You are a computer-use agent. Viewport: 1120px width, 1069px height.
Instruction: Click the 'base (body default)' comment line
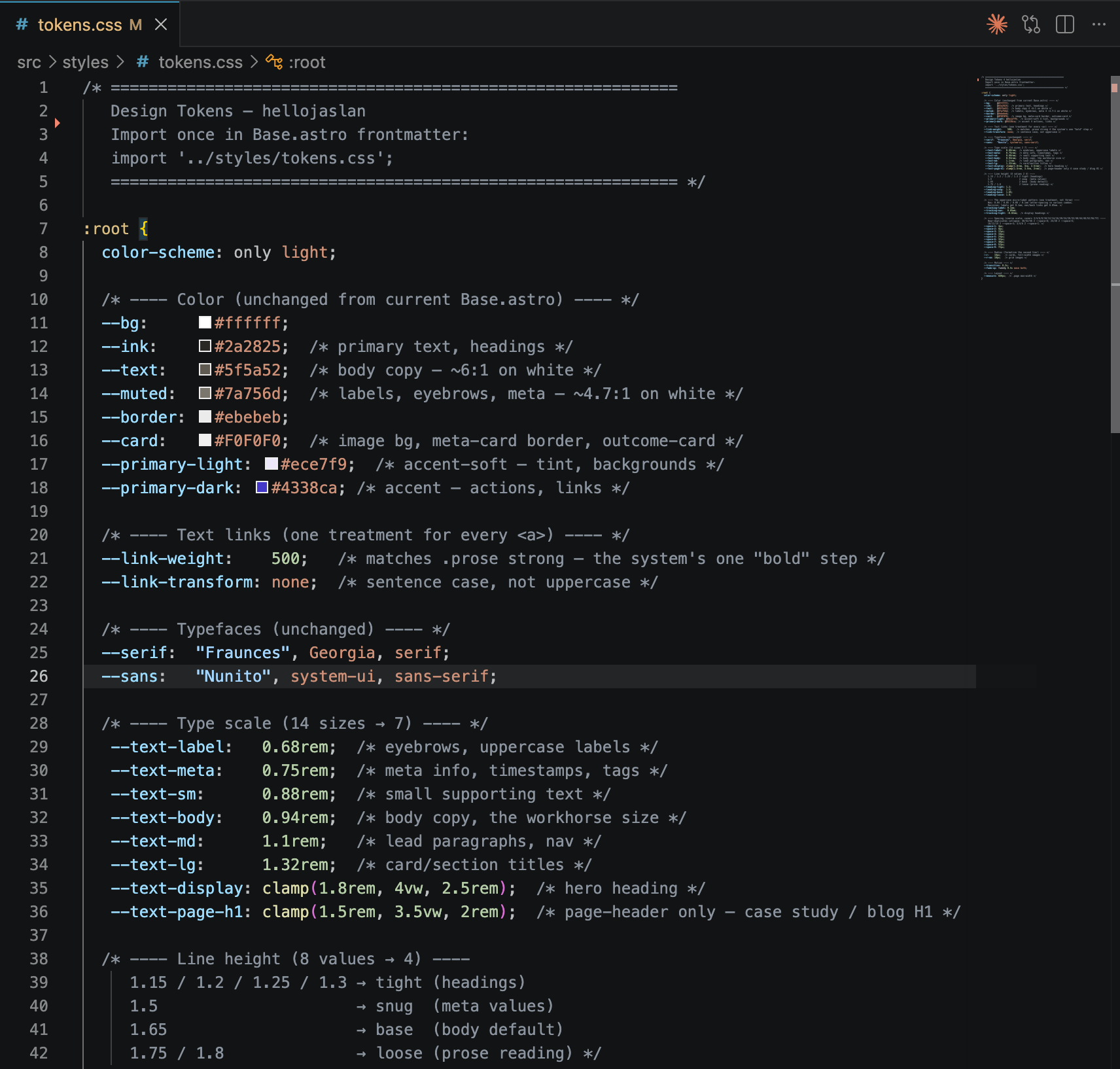347,1029
